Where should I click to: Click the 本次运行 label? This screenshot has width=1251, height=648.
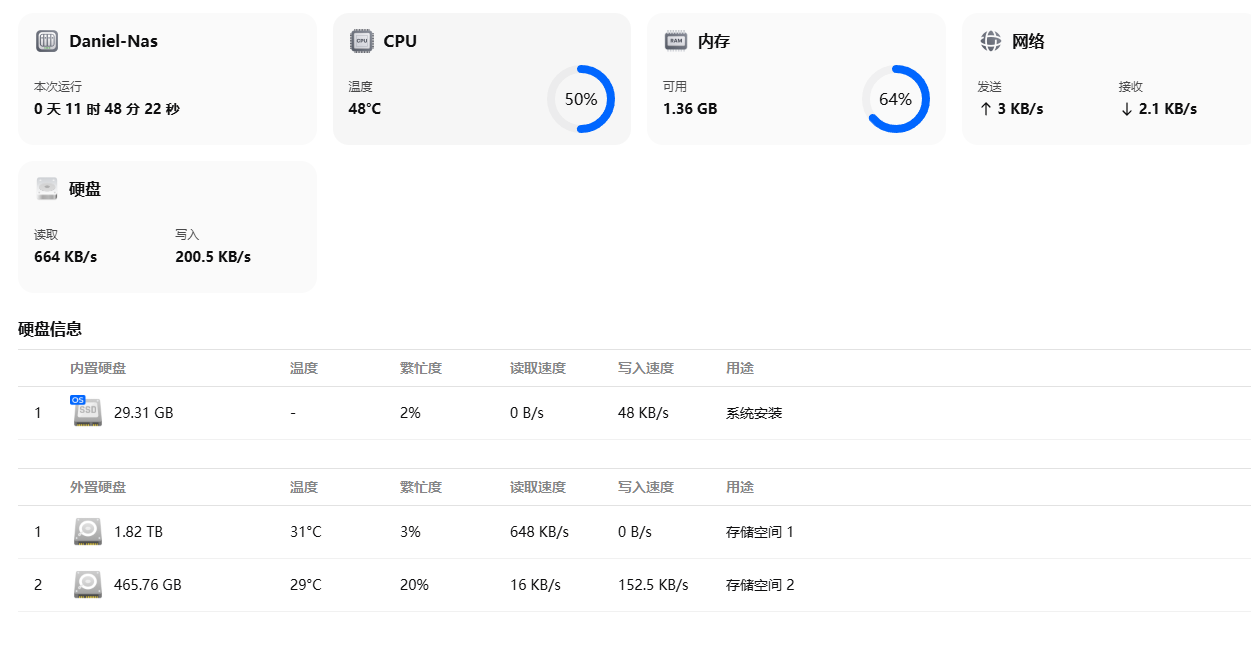tap(58, 87)
